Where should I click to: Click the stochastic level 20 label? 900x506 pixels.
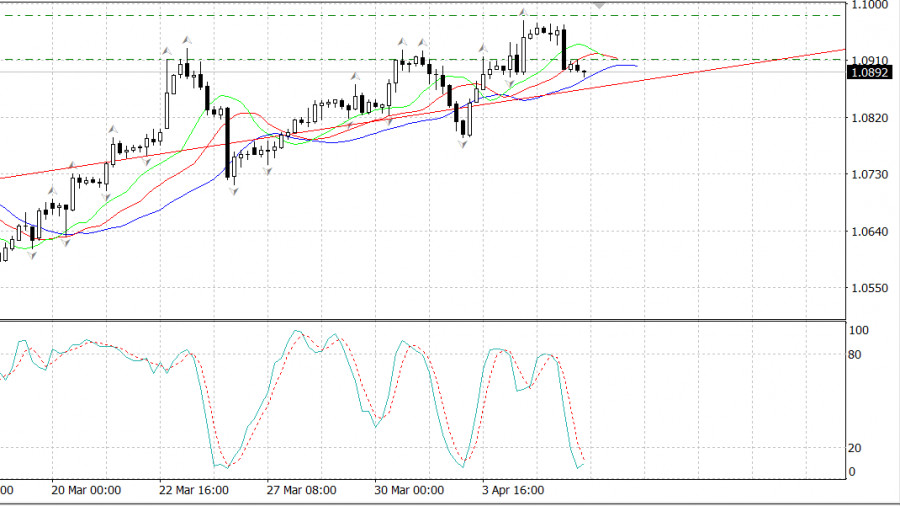click(x=856, y=448)
